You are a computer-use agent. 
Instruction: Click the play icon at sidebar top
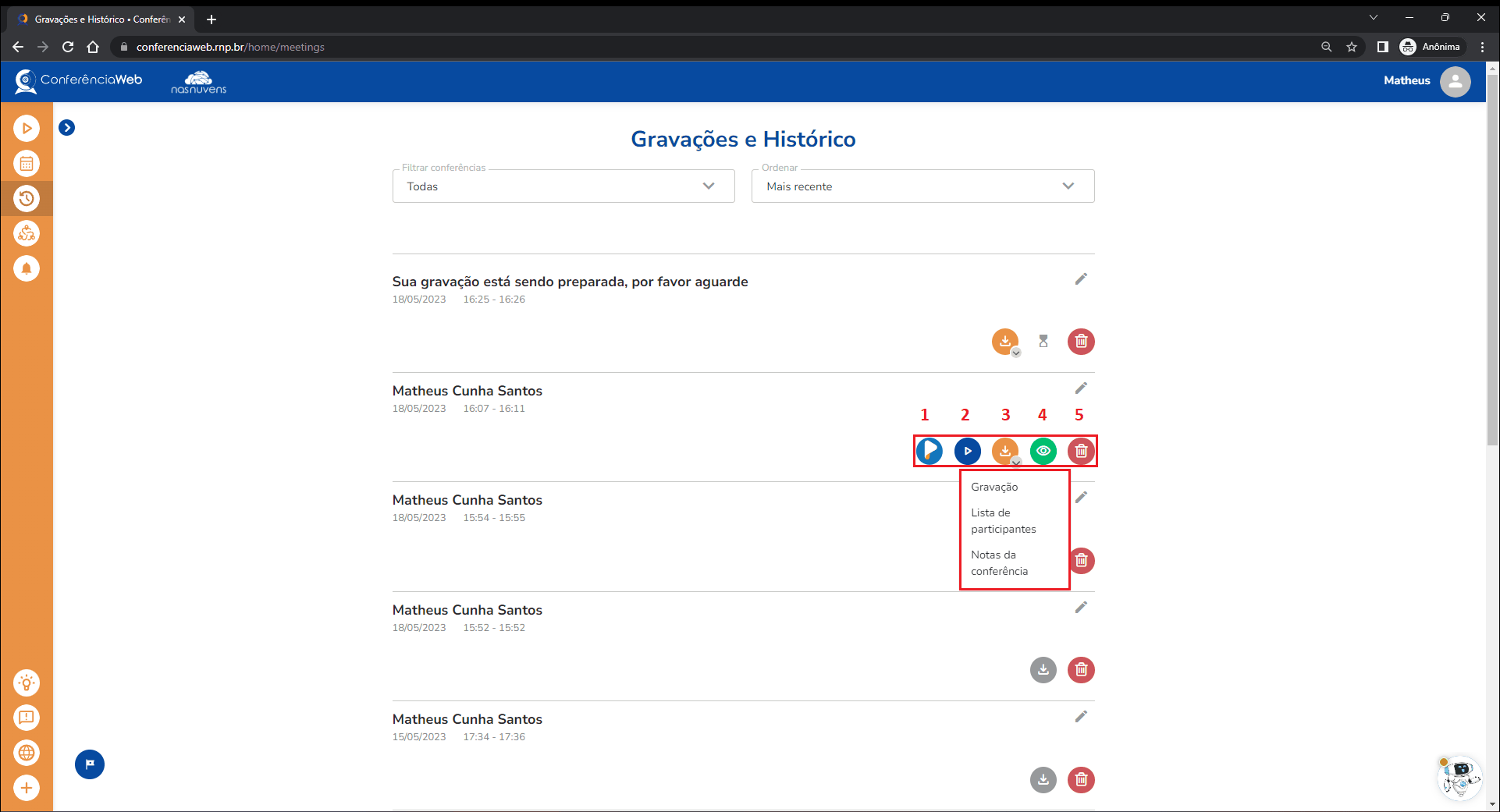(27, 129)
